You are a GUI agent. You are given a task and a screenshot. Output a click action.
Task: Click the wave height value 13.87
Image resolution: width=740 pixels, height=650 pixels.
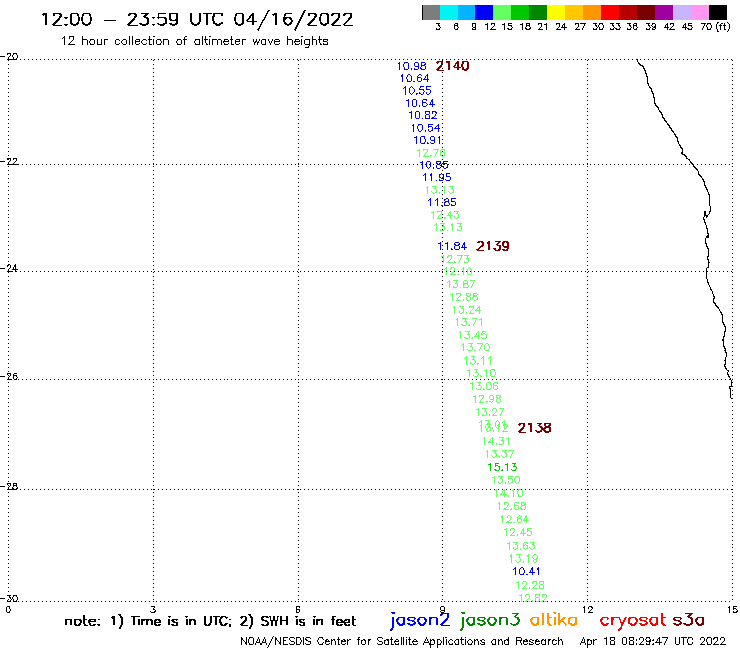461,284
